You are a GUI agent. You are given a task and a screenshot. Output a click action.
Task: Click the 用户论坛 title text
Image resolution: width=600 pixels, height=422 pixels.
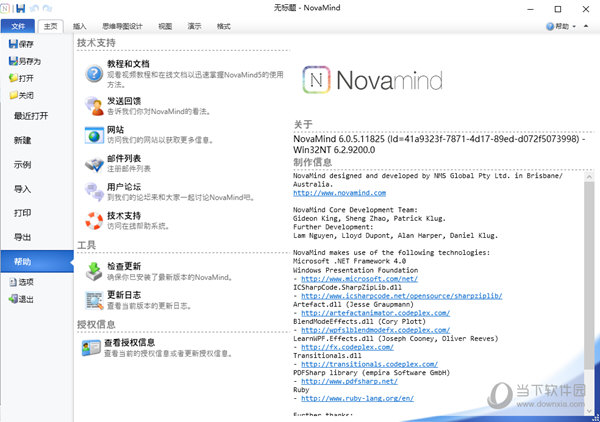click(124, 187)
